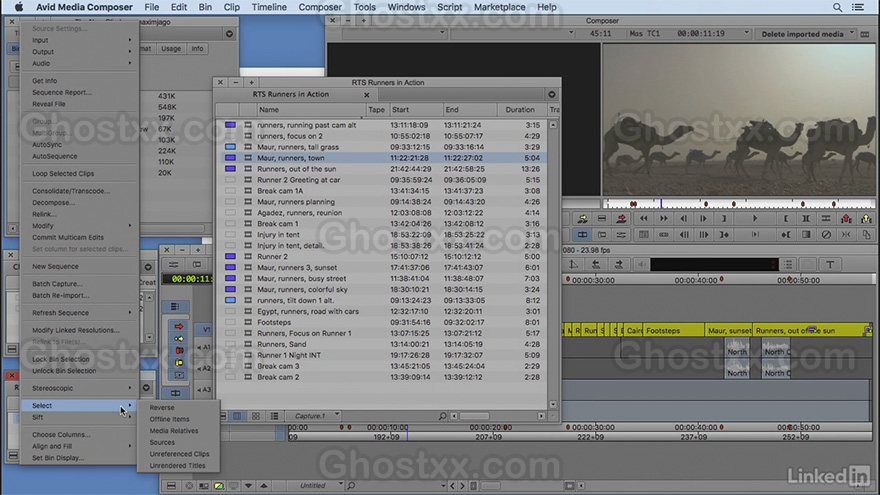Expand the Input submenu

tap(80, 40)
